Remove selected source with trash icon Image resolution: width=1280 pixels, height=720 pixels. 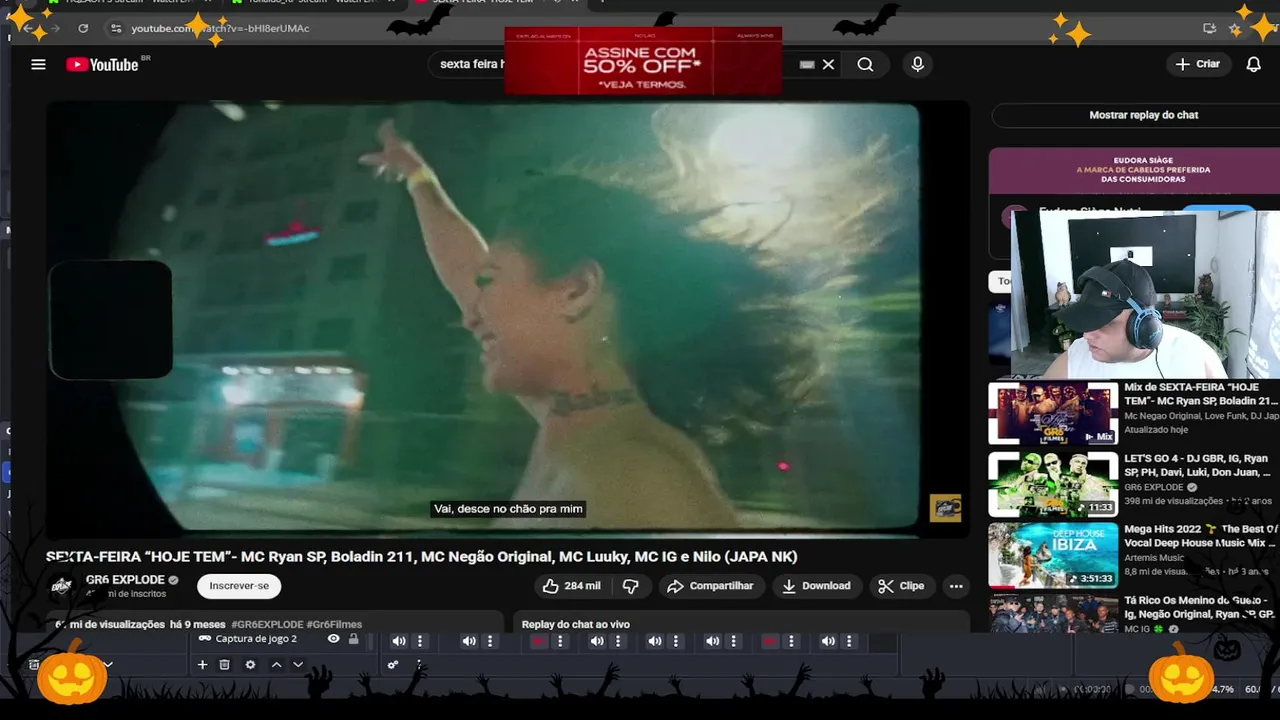(224, 664)
